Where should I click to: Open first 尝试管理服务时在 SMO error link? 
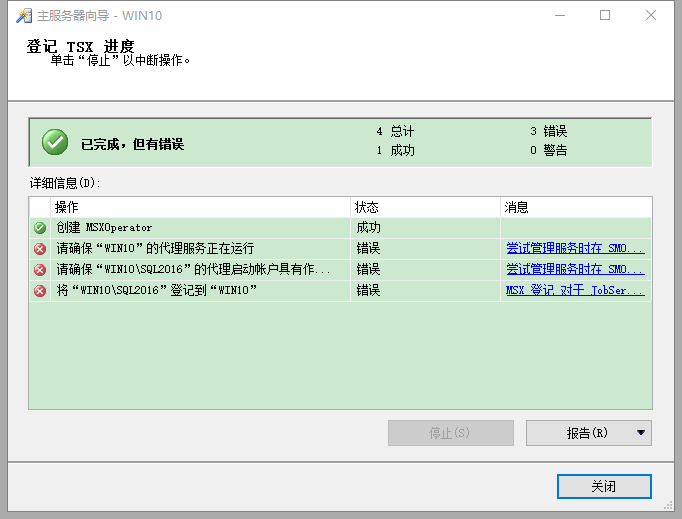[x=575, y=249]
